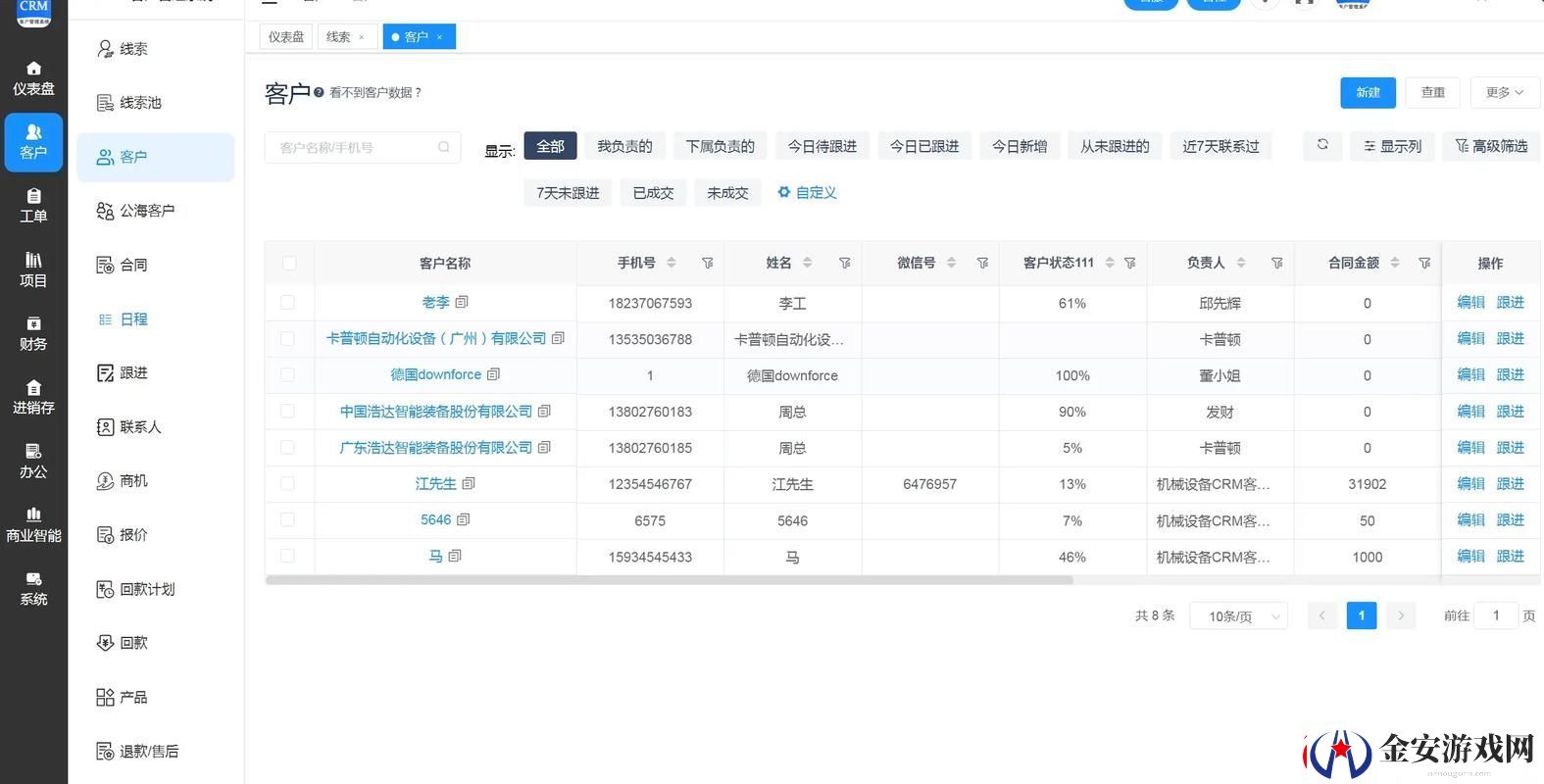The height and width of the screenshot is (784, 1544).
Task: Check the box for row 老李
Action: click(287, 303)
